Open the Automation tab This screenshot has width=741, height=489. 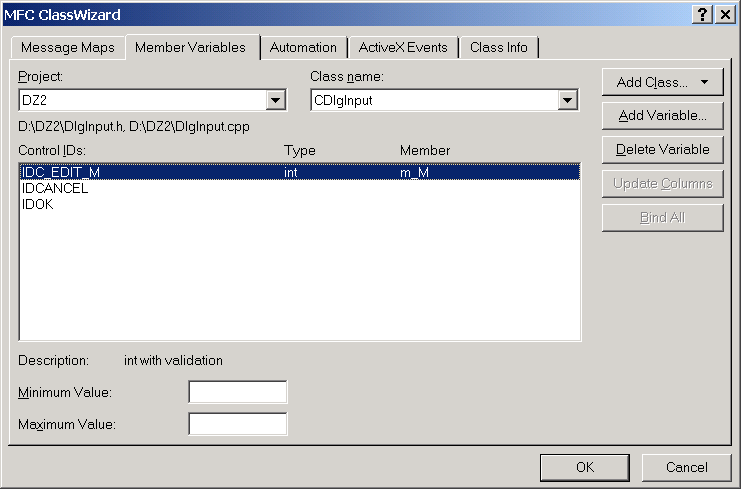303,48
